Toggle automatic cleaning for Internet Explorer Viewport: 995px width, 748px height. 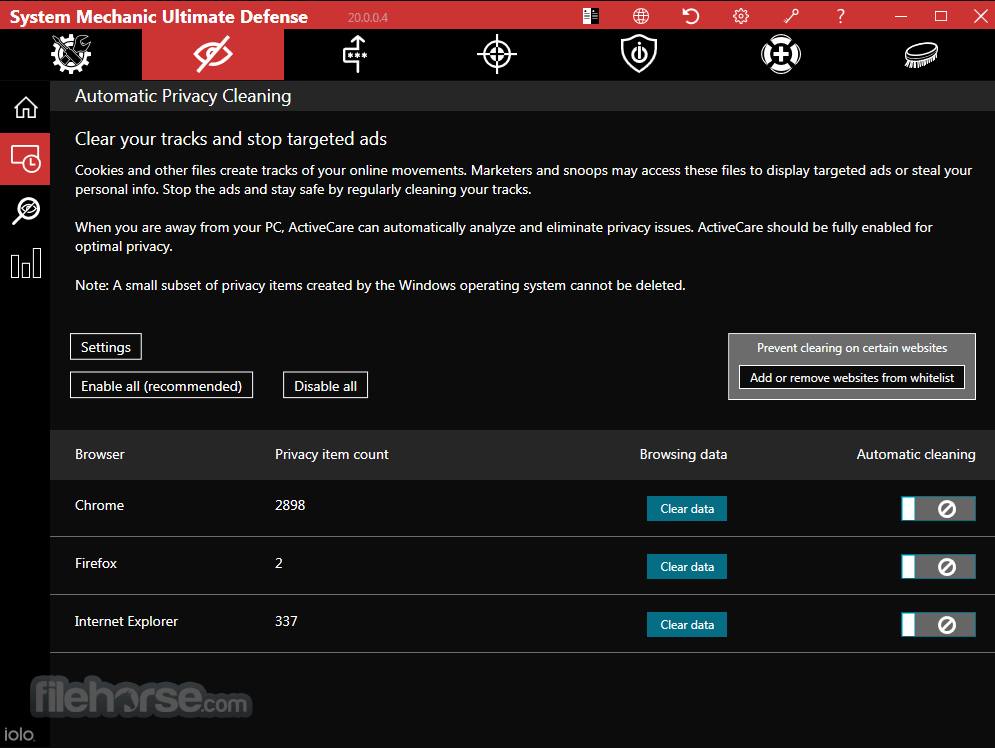point(938,625)
